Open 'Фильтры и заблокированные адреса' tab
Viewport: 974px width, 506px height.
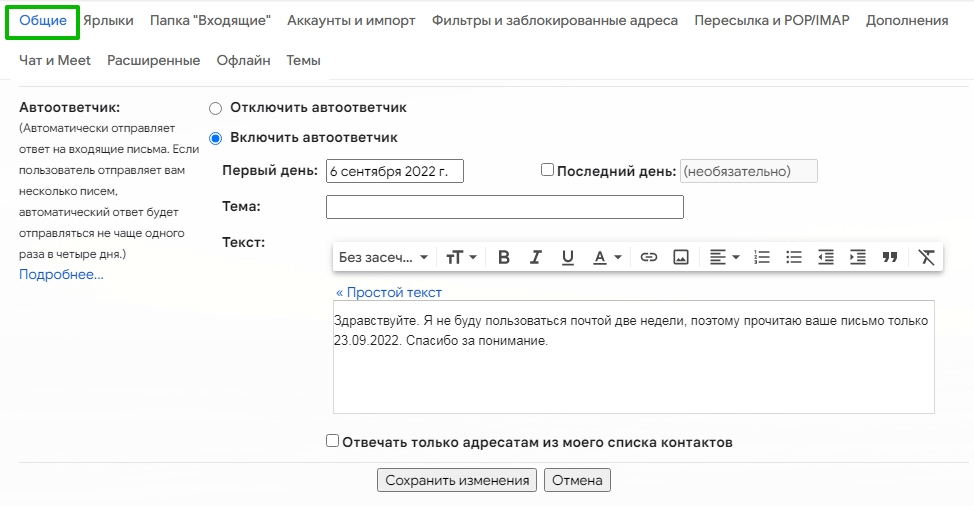coord(554,20)
